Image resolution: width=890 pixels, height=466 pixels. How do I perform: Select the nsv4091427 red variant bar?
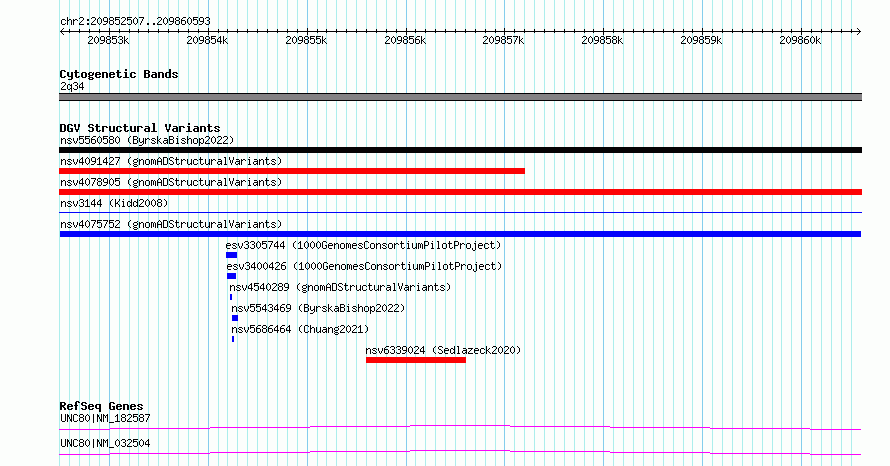(292, 171)
